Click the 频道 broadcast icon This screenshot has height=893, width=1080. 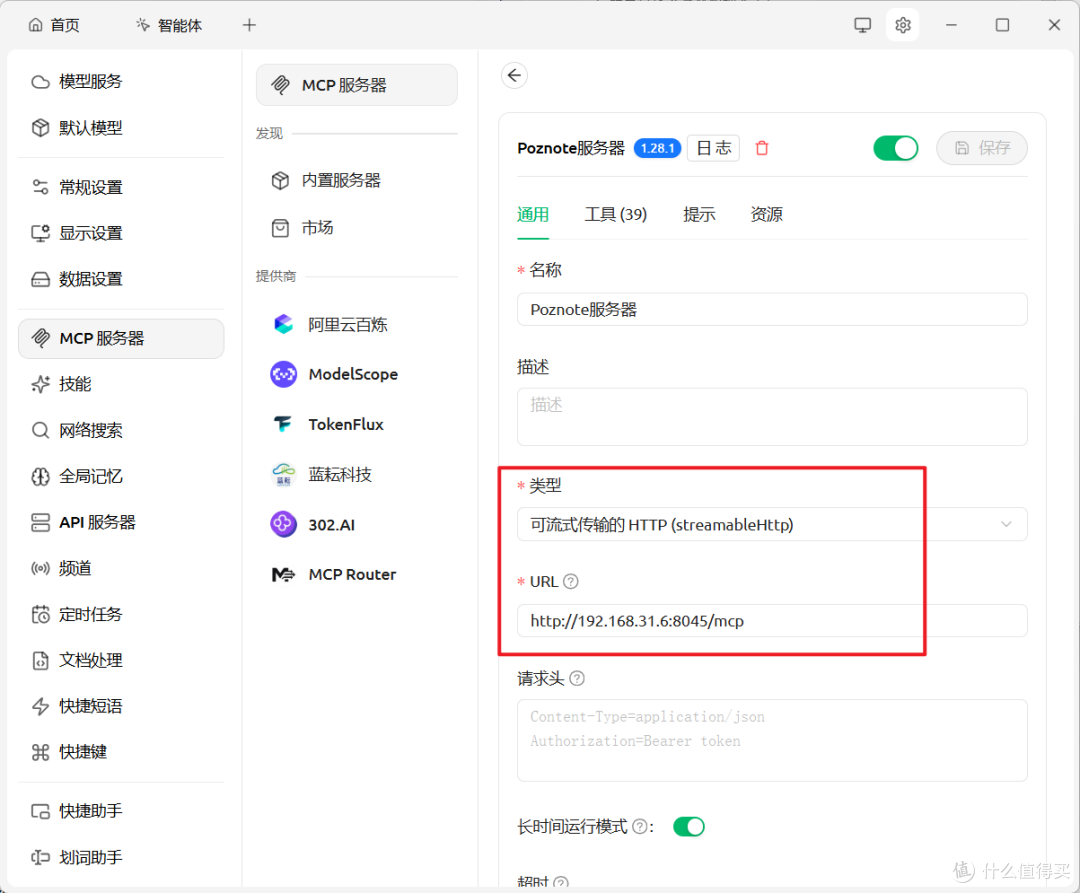pos(41,569)
